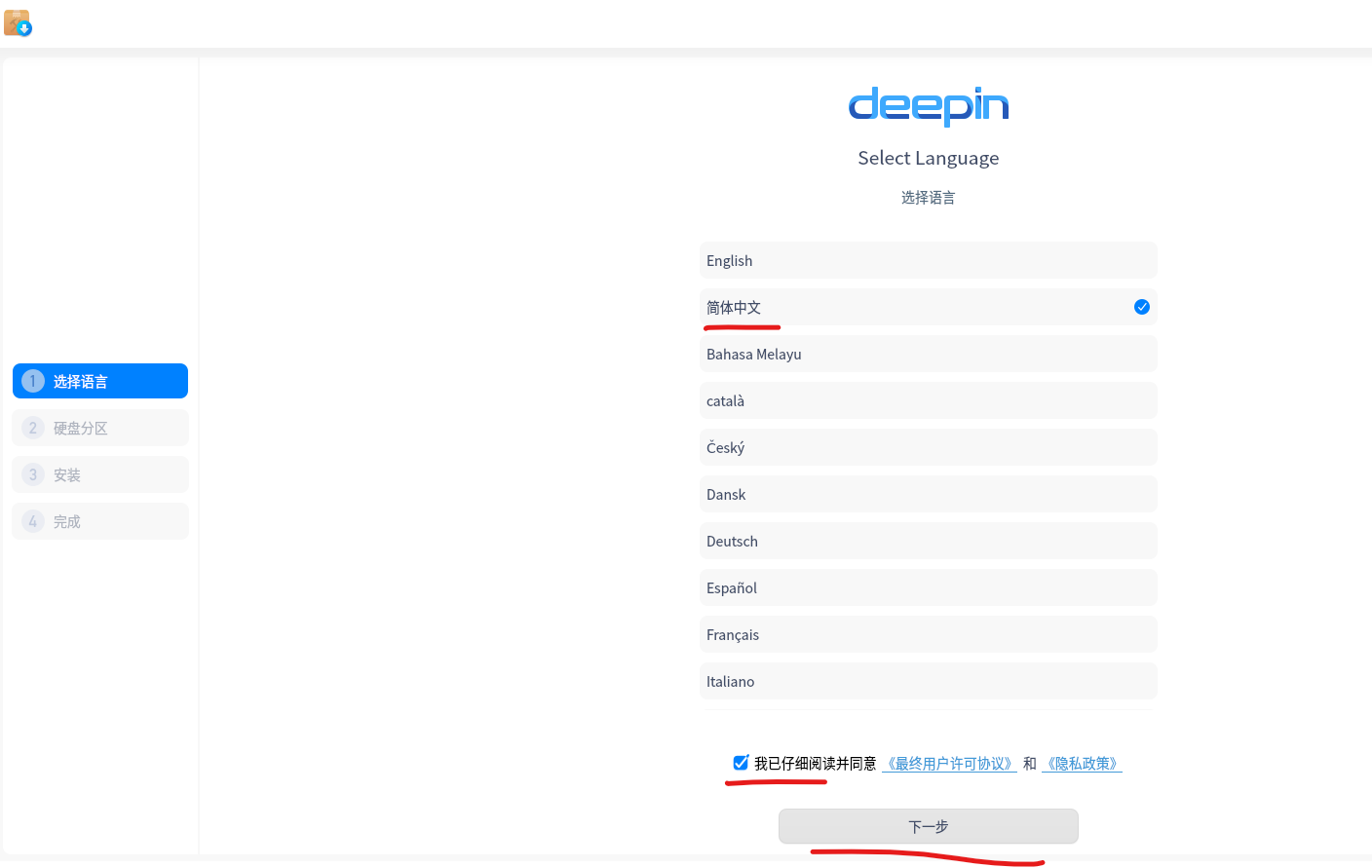
Task: Go to step 3 安装
Action: click(100, 474)
